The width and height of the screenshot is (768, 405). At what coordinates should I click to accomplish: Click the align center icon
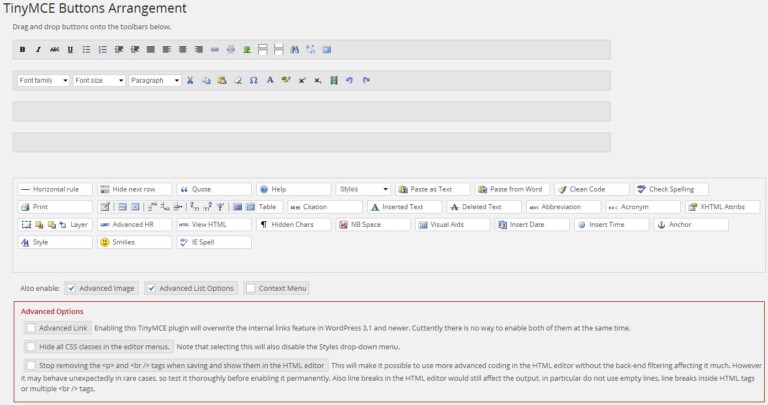pos(183,49)
